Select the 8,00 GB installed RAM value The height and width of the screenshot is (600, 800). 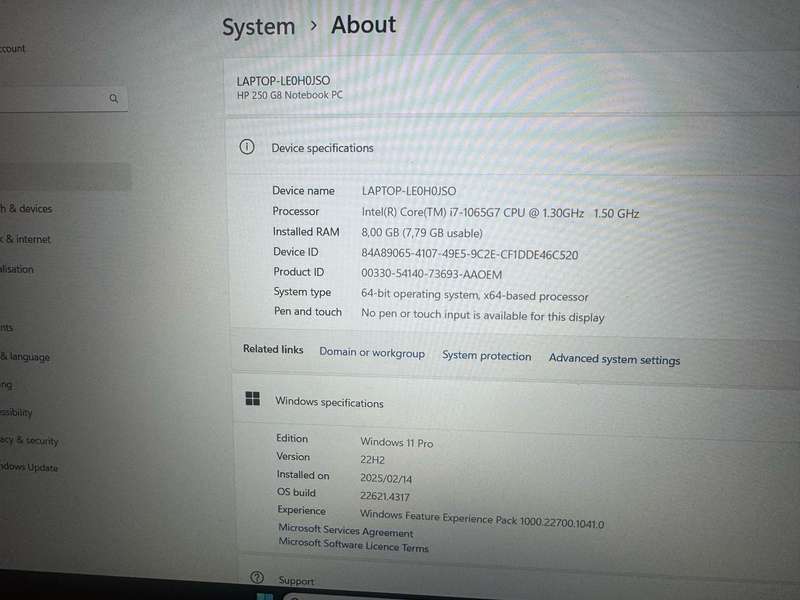422,233
